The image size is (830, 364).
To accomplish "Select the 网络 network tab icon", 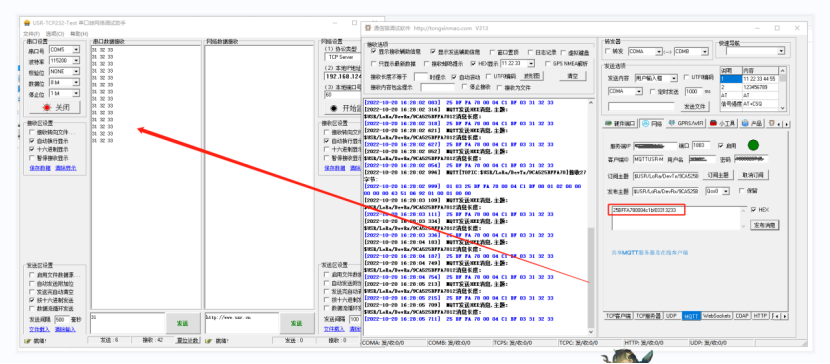I will pyautogui.click(x=652, y=123).
